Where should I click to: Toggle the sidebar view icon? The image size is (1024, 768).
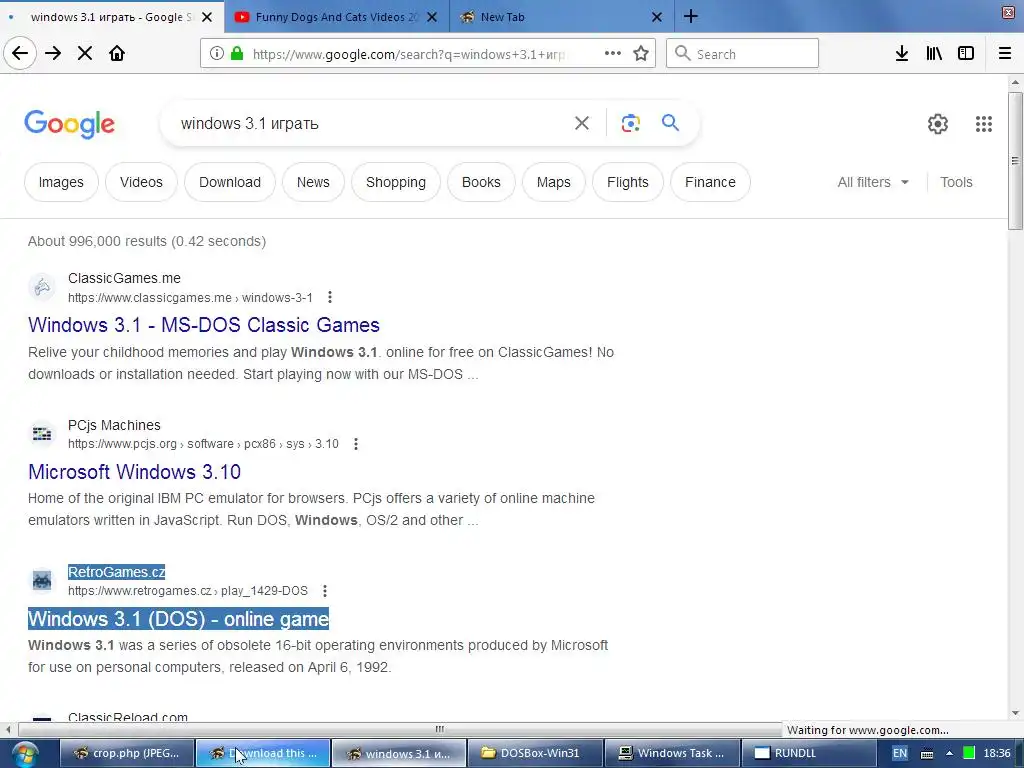point(966,54)
